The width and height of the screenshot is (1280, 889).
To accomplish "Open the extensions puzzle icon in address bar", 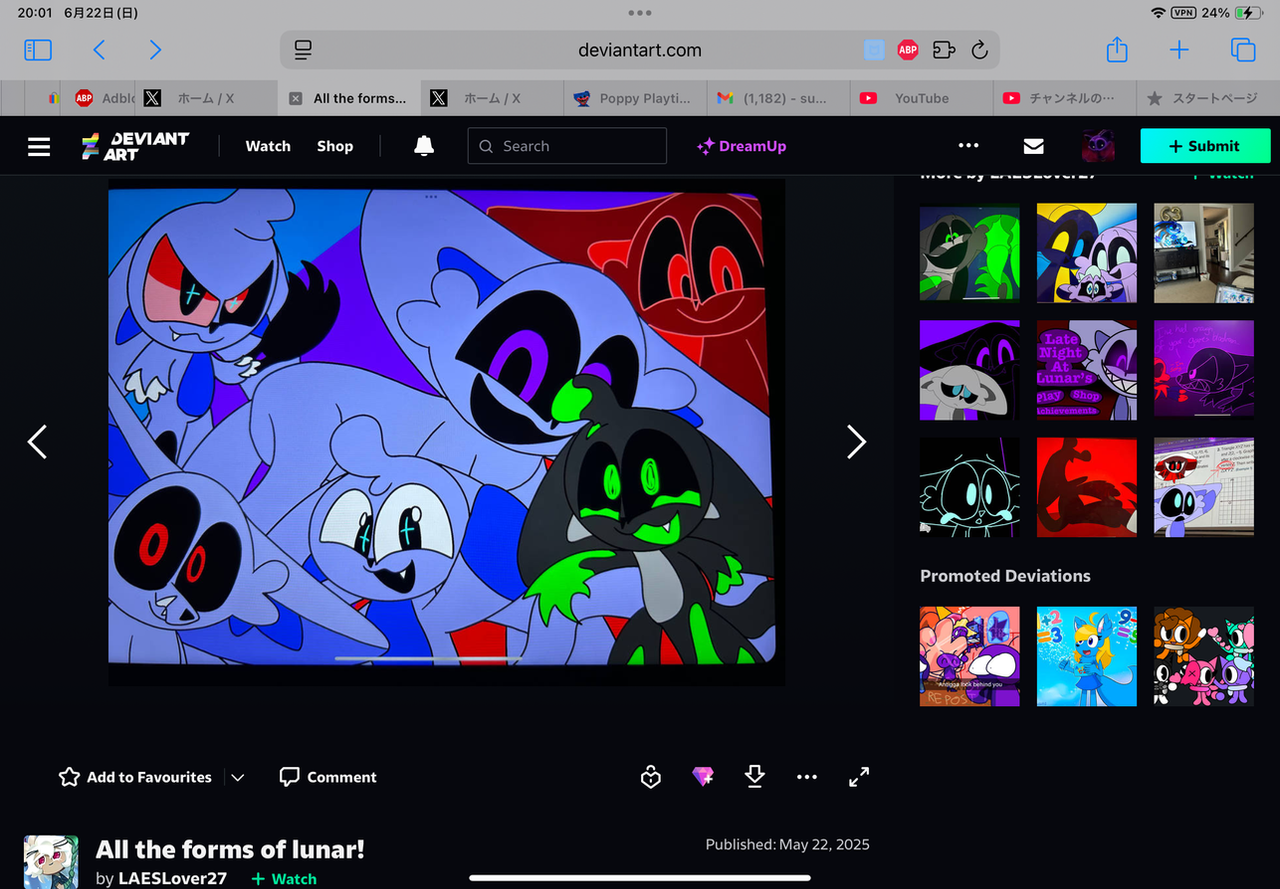I will tap(943, 50).
